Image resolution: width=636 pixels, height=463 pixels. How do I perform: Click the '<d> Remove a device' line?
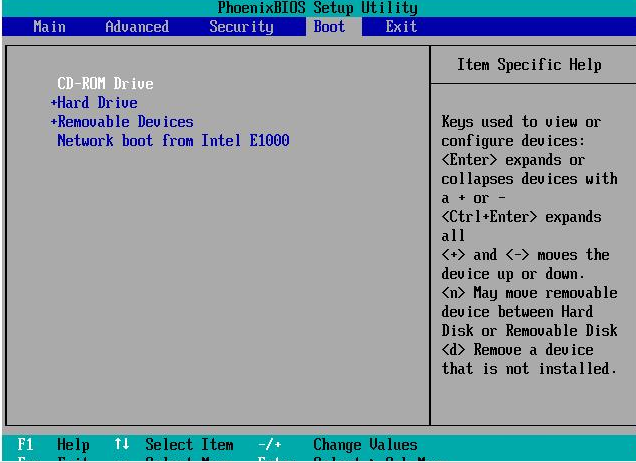(518, 350)
